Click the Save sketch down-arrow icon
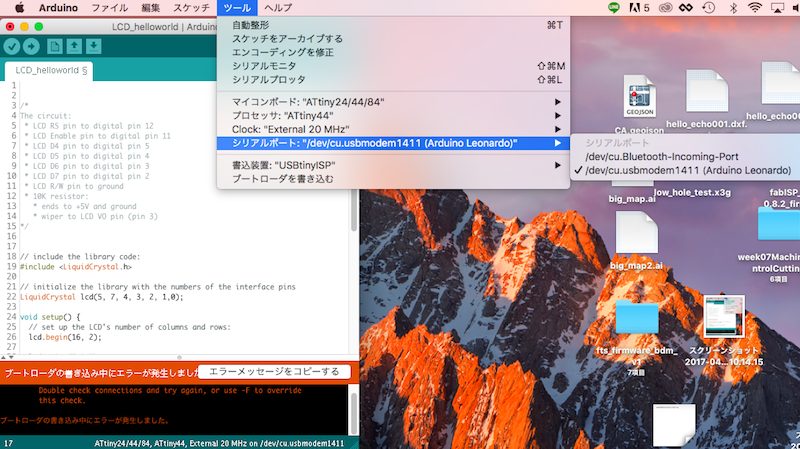This screenshot has width=800, height=449. coord(93,46)
